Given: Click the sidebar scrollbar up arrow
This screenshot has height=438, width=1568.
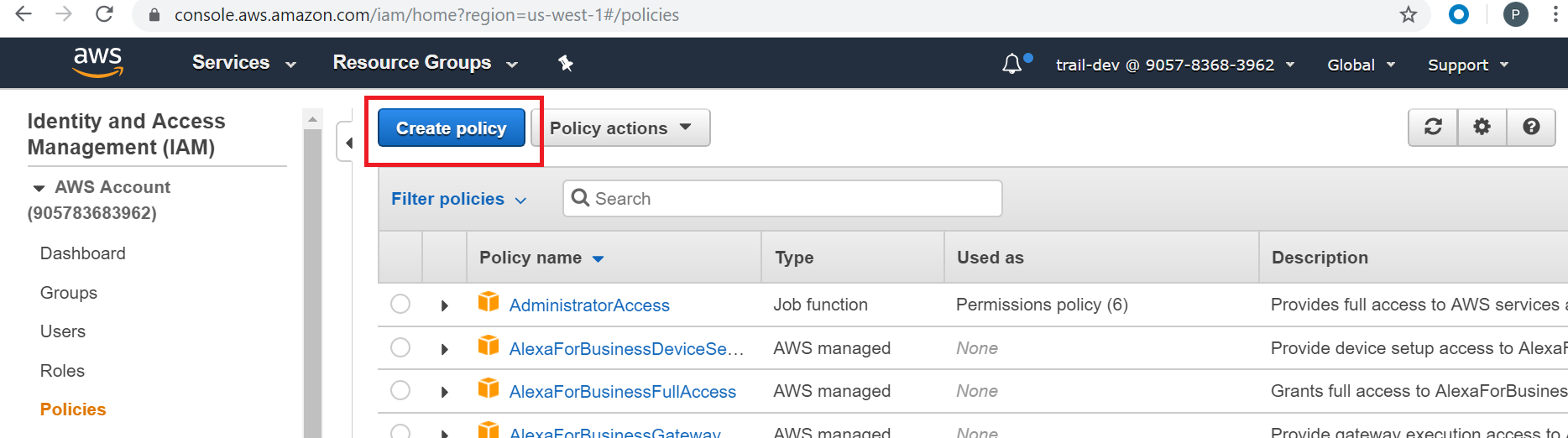Looking at the screenshot, I should 312,119.
